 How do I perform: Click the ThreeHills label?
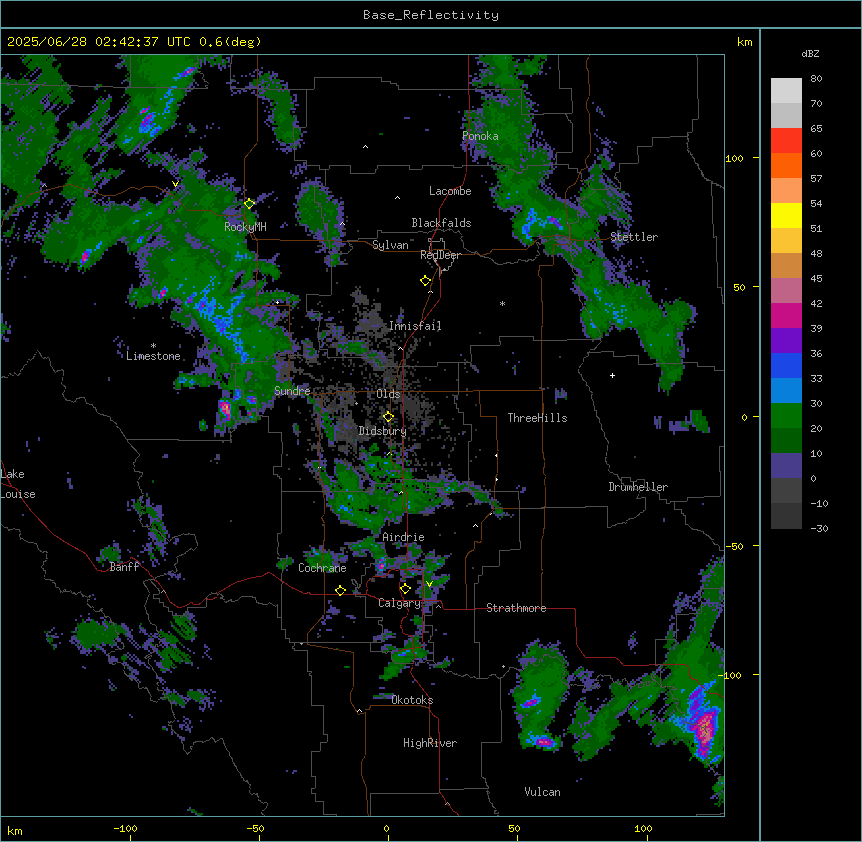pyautogui.click(x=537, y=418)
